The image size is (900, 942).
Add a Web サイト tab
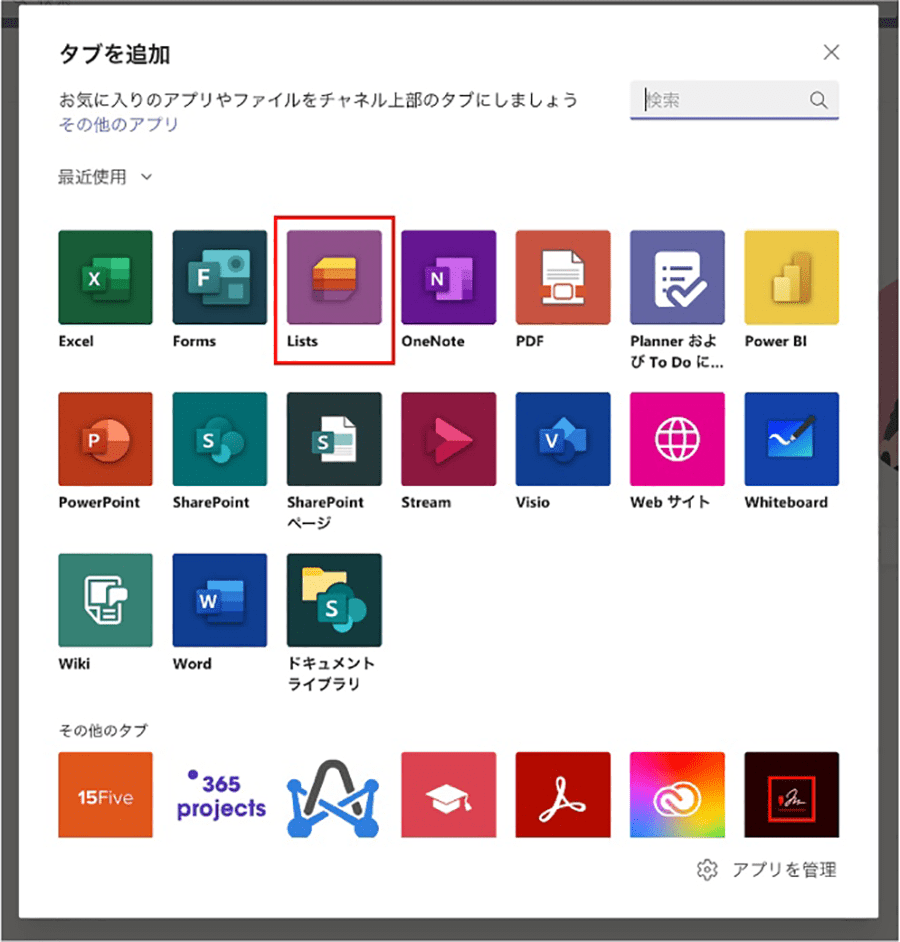point(677,439)
